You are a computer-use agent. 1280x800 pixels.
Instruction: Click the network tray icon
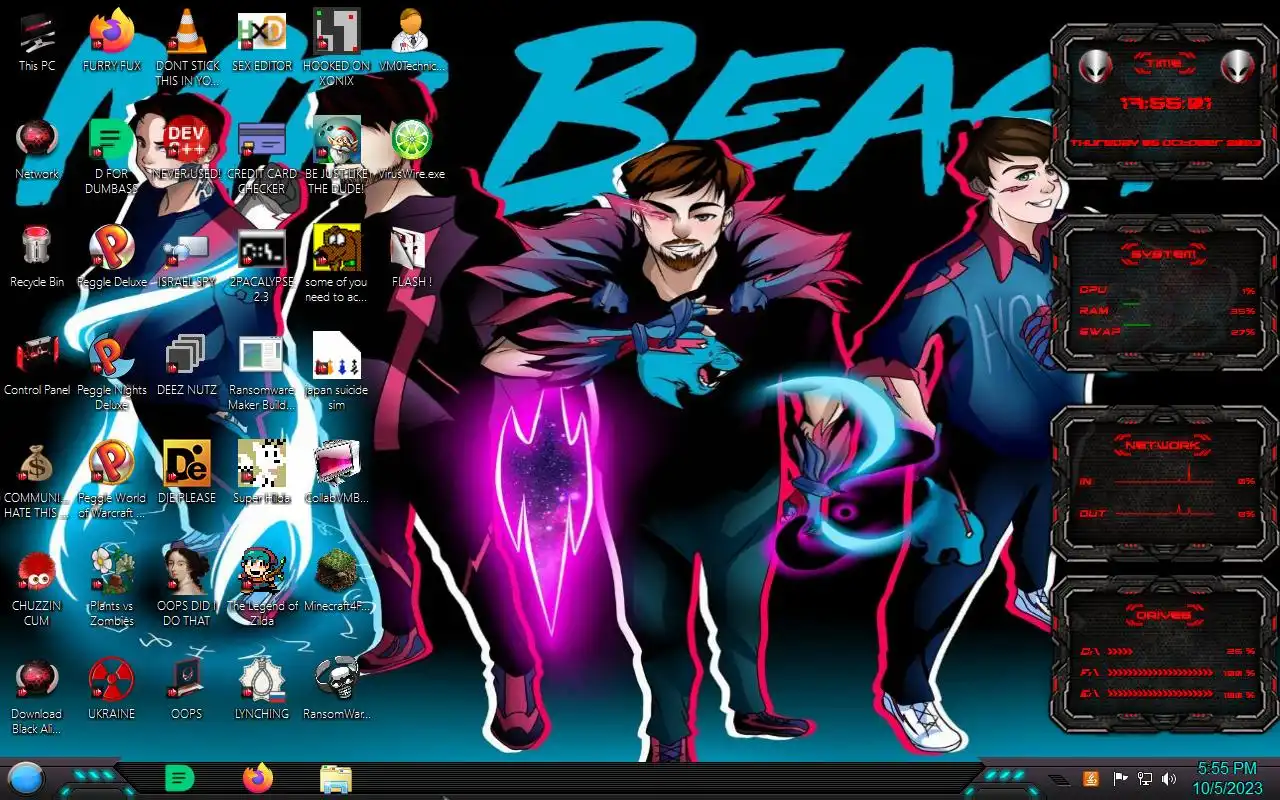(1145, 778)
